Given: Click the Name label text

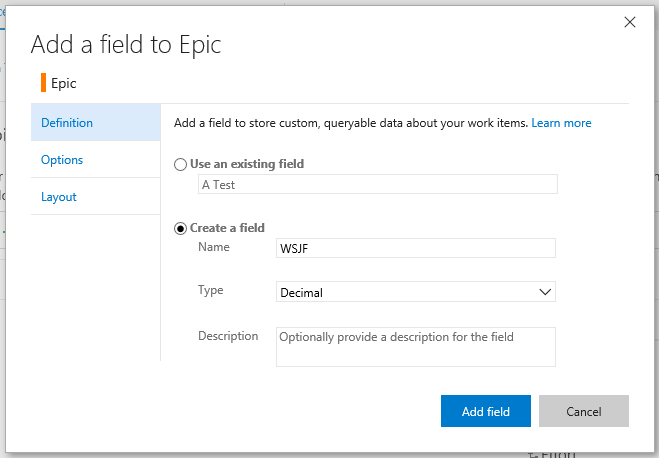Looking at the screenshot, I should pyautogui.click(x=214, y=247).
